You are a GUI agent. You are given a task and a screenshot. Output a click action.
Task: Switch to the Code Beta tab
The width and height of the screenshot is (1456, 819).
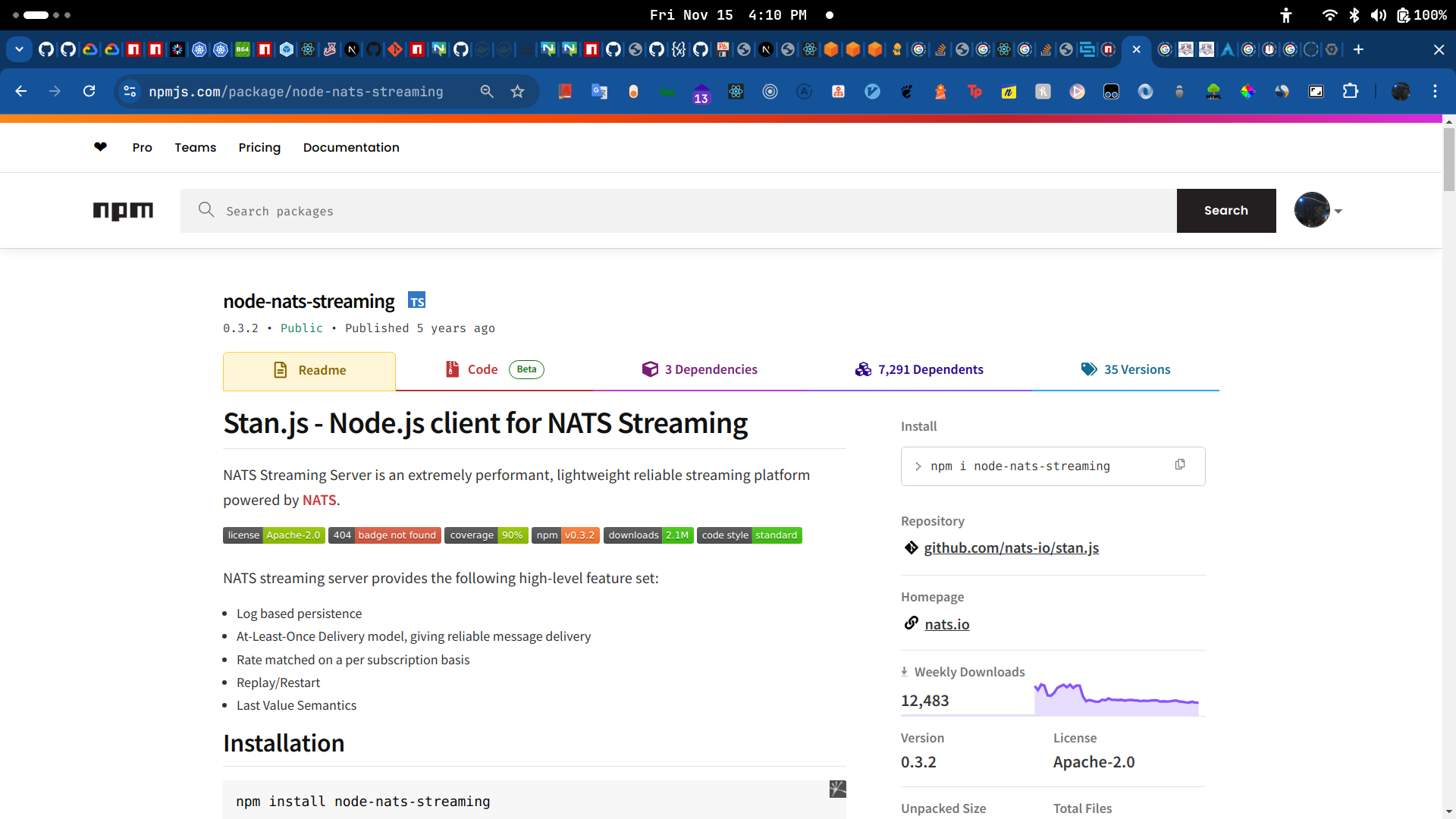click(494, 370)
